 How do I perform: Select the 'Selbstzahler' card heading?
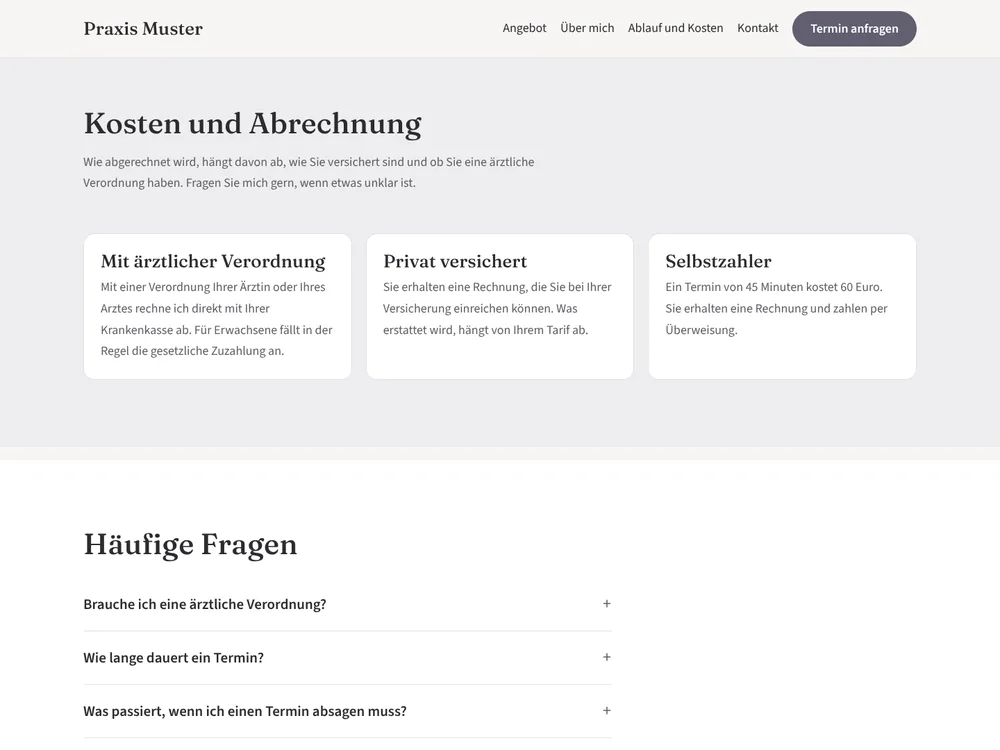click(x=718, y=261)
